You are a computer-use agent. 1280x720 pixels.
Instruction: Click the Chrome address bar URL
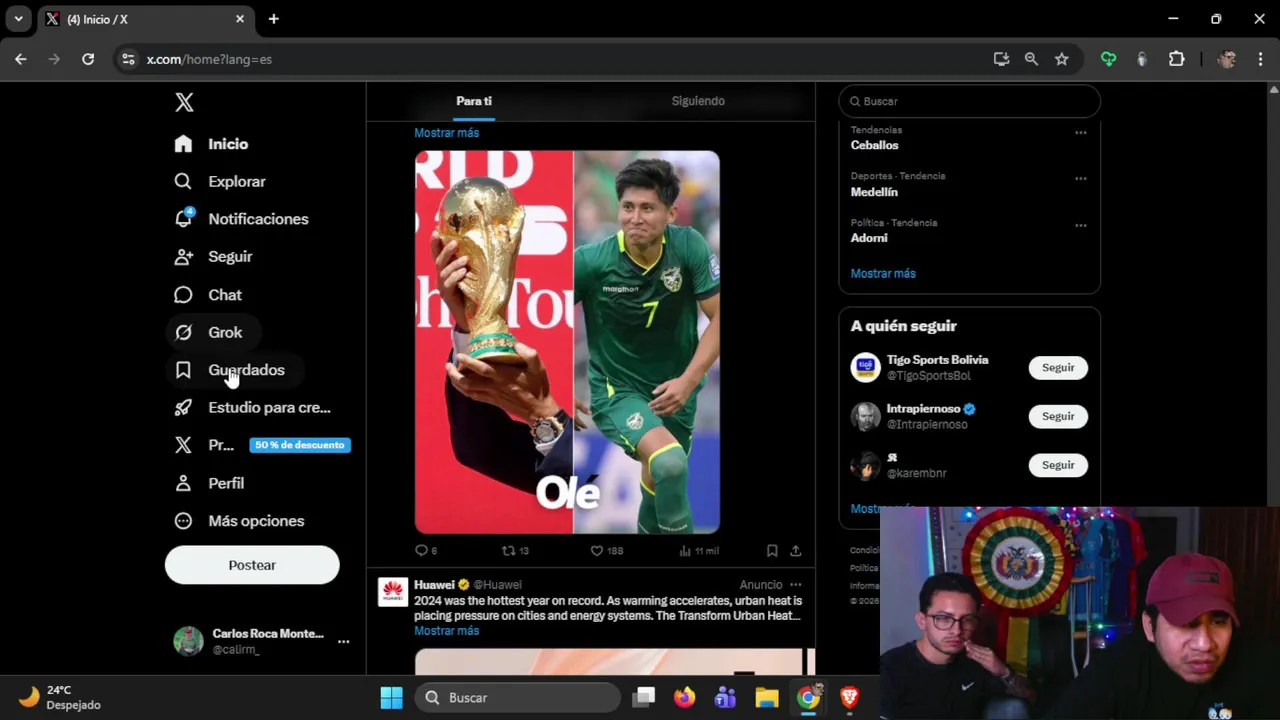point(209,59)
